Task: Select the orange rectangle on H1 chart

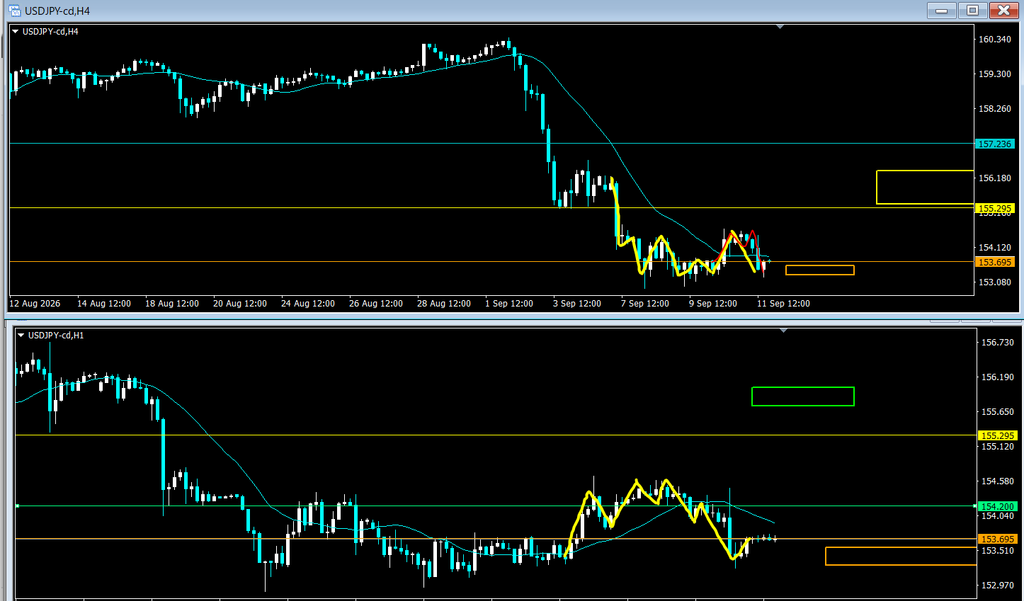Action: click(901, 556)
